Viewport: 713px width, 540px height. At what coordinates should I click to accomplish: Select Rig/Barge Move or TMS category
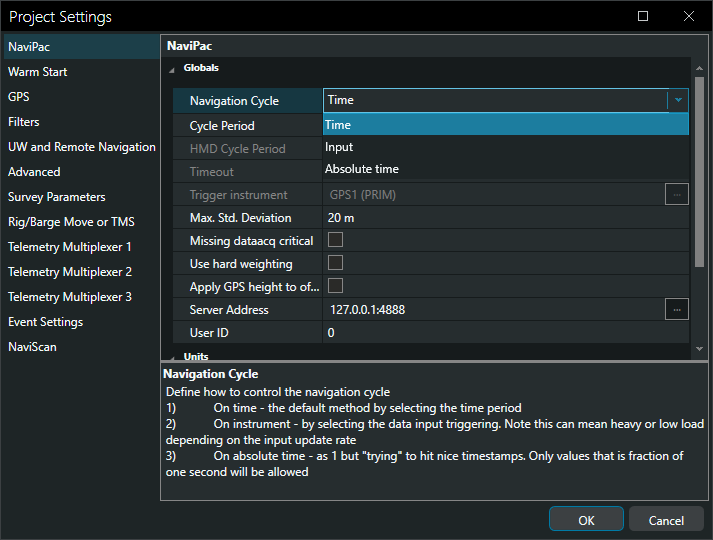pyautogui.click(x=81, y=222)
